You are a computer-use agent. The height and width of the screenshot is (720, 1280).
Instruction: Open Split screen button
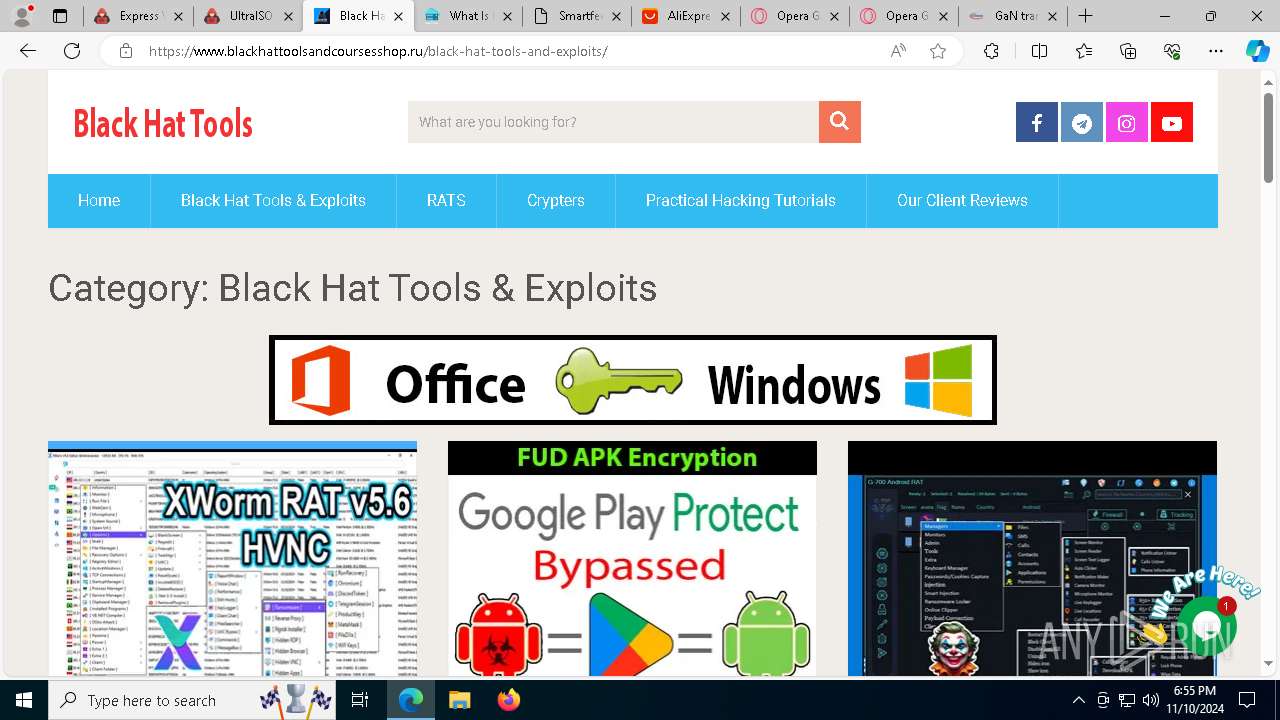(x=1039, y=51)
